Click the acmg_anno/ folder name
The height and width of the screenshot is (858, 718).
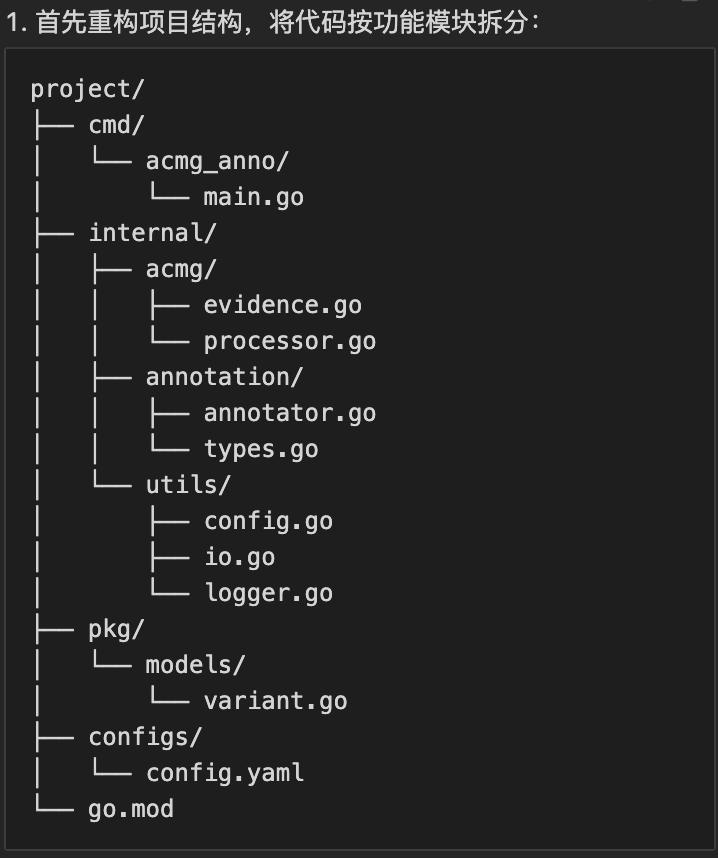pos(217,161)
